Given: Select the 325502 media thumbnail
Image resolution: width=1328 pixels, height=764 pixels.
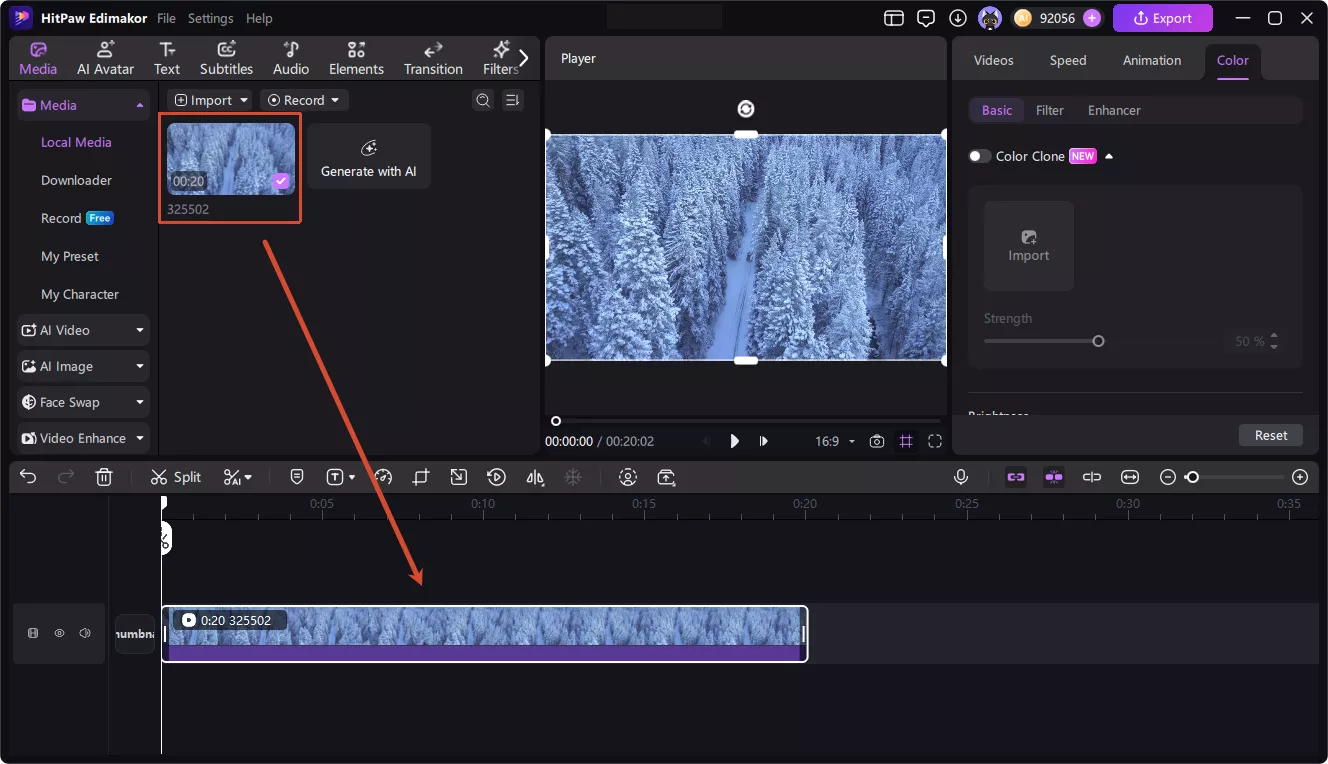Looking at the screenshot, I should [x=231, y=159].
